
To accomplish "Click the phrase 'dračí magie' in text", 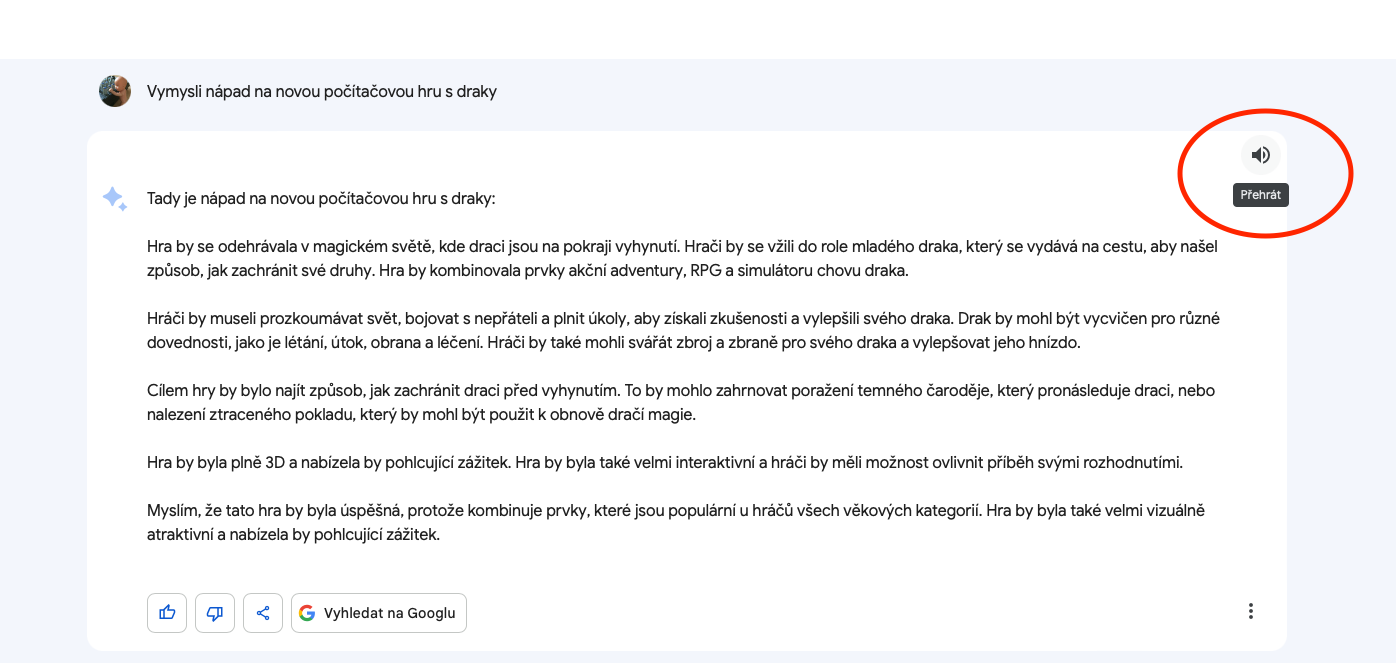I will 651,415.
